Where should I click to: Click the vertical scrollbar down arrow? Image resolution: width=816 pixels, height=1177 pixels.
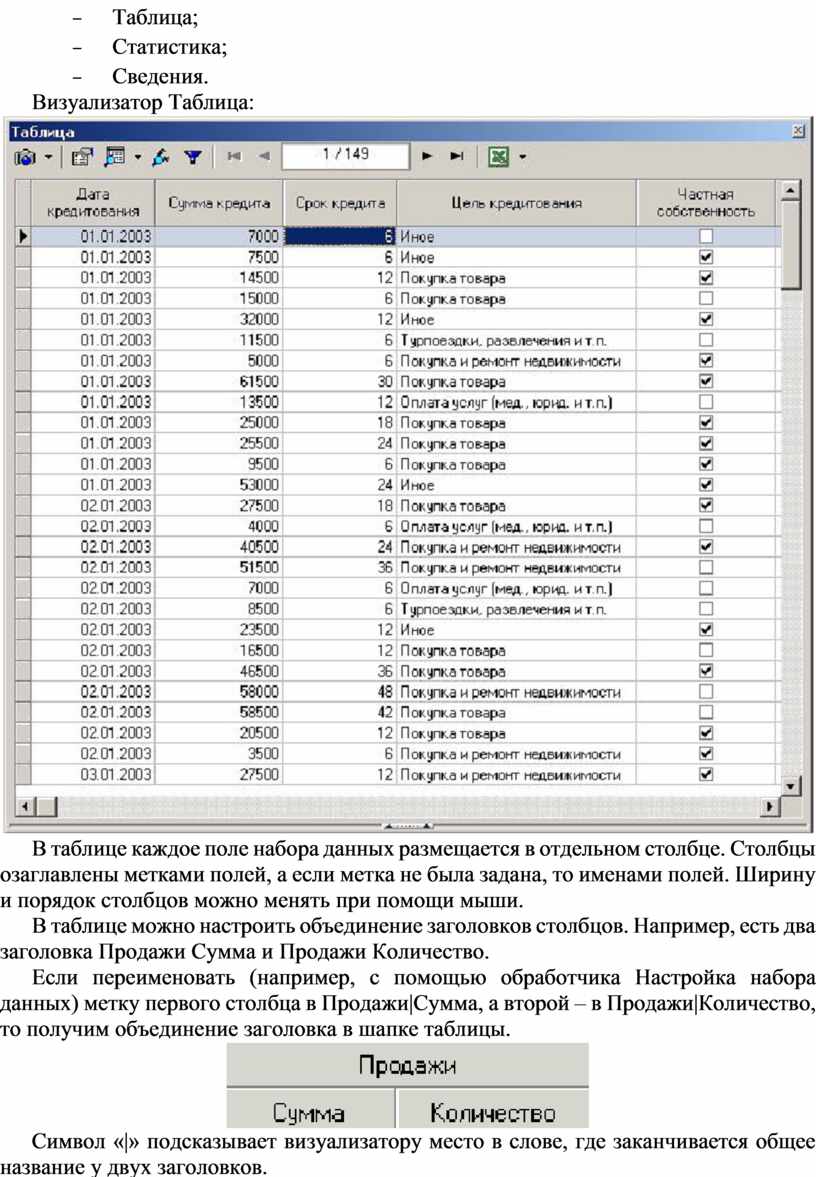[790, 786]
